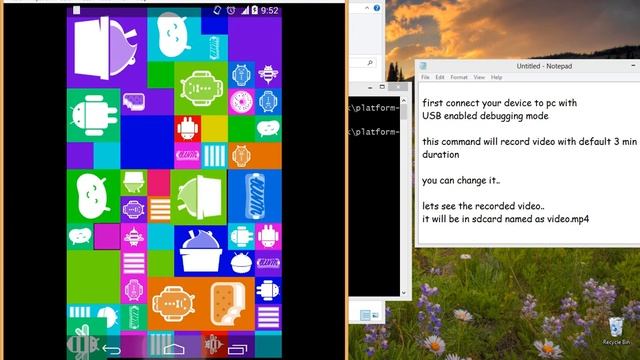640x360 pixels.
Task: Tap the alarm clock icon in phone status bar
Action: coord(231,10)
